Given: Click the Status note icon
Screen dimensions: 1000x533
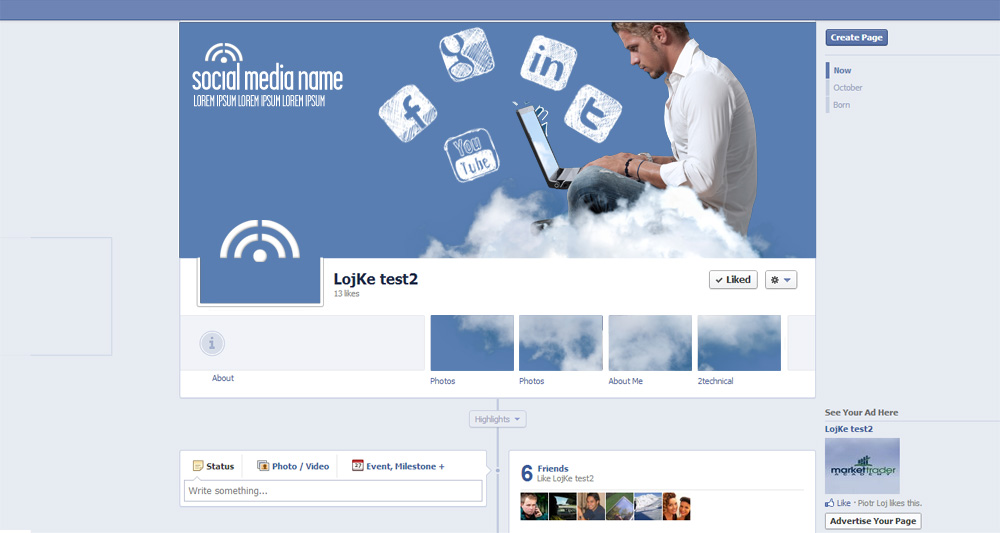Looking at the screenshot, I should click(x=198, y=466).
